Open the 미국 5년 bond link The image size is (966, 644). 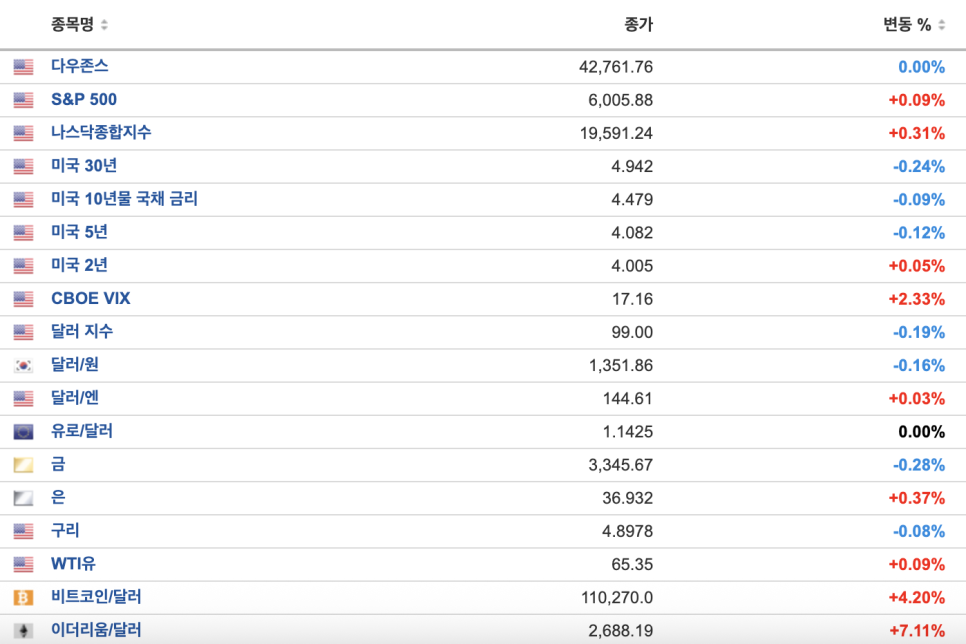coord(79,232)
